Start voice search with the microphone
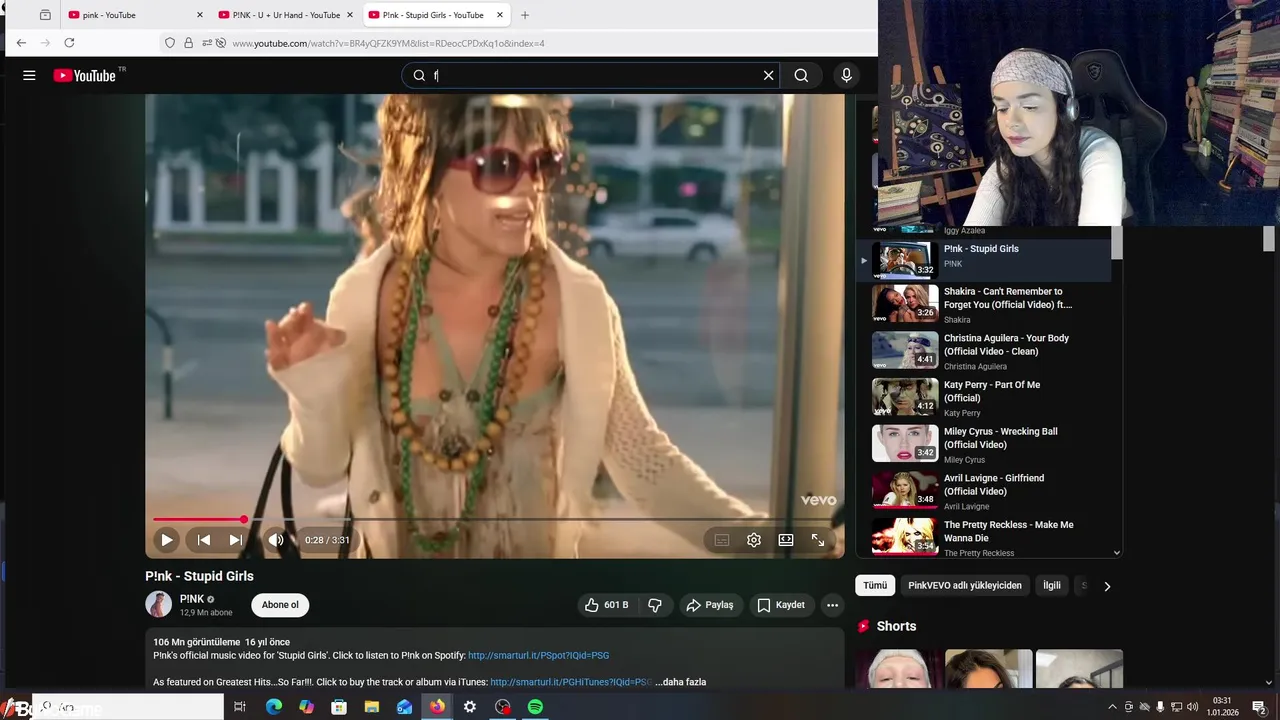Screen dimensions: 1280x720 pos(846,75)
